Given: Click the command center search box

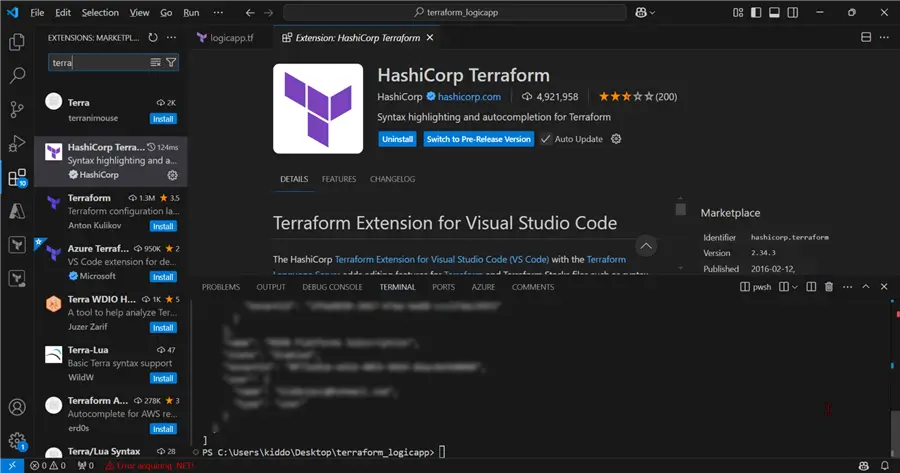Looking at the screenshot, I should pyautogui.click(x=455, y=12).
